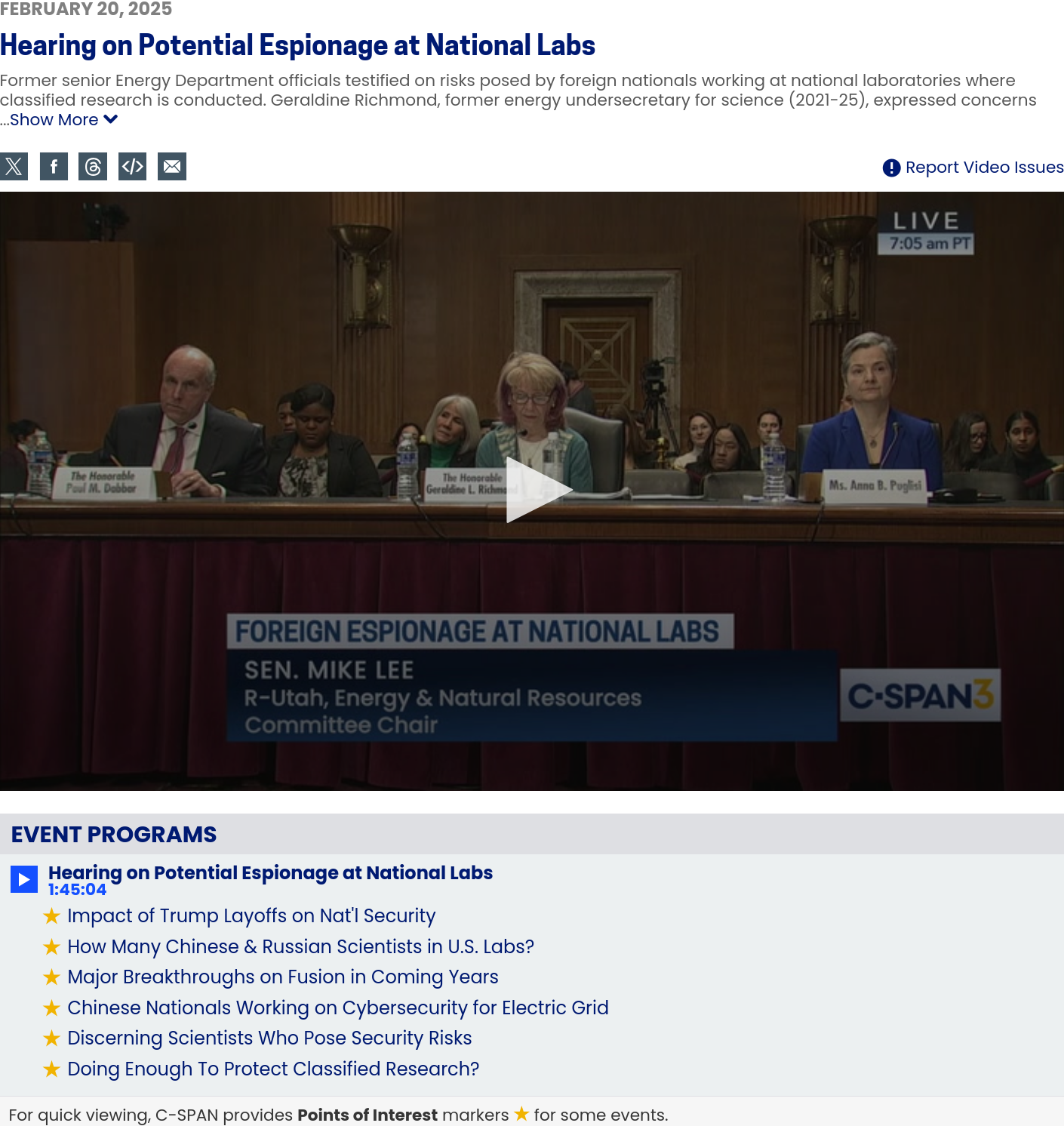Share the video by email icon
Viewport: 1064px width, 1126px height.
[172, 167]
